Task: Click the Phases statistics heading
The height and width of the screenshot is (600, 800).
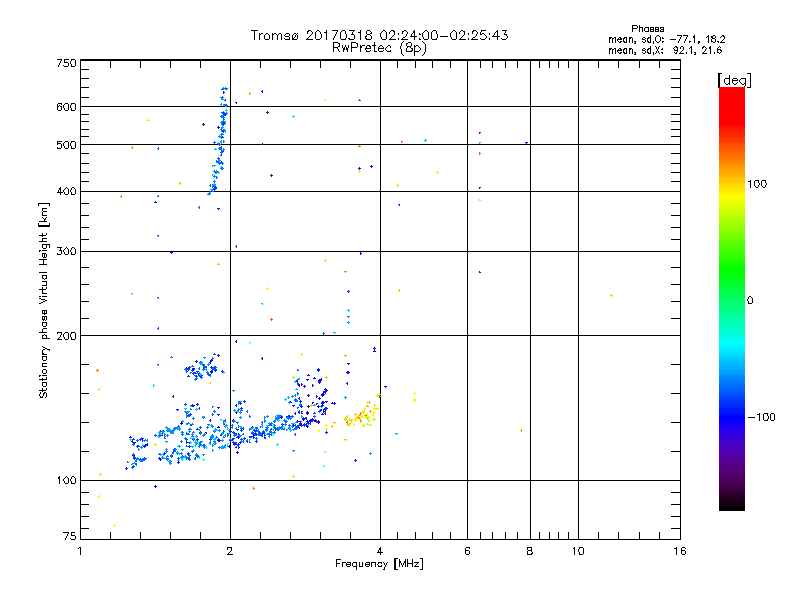Action: point(647,29)
